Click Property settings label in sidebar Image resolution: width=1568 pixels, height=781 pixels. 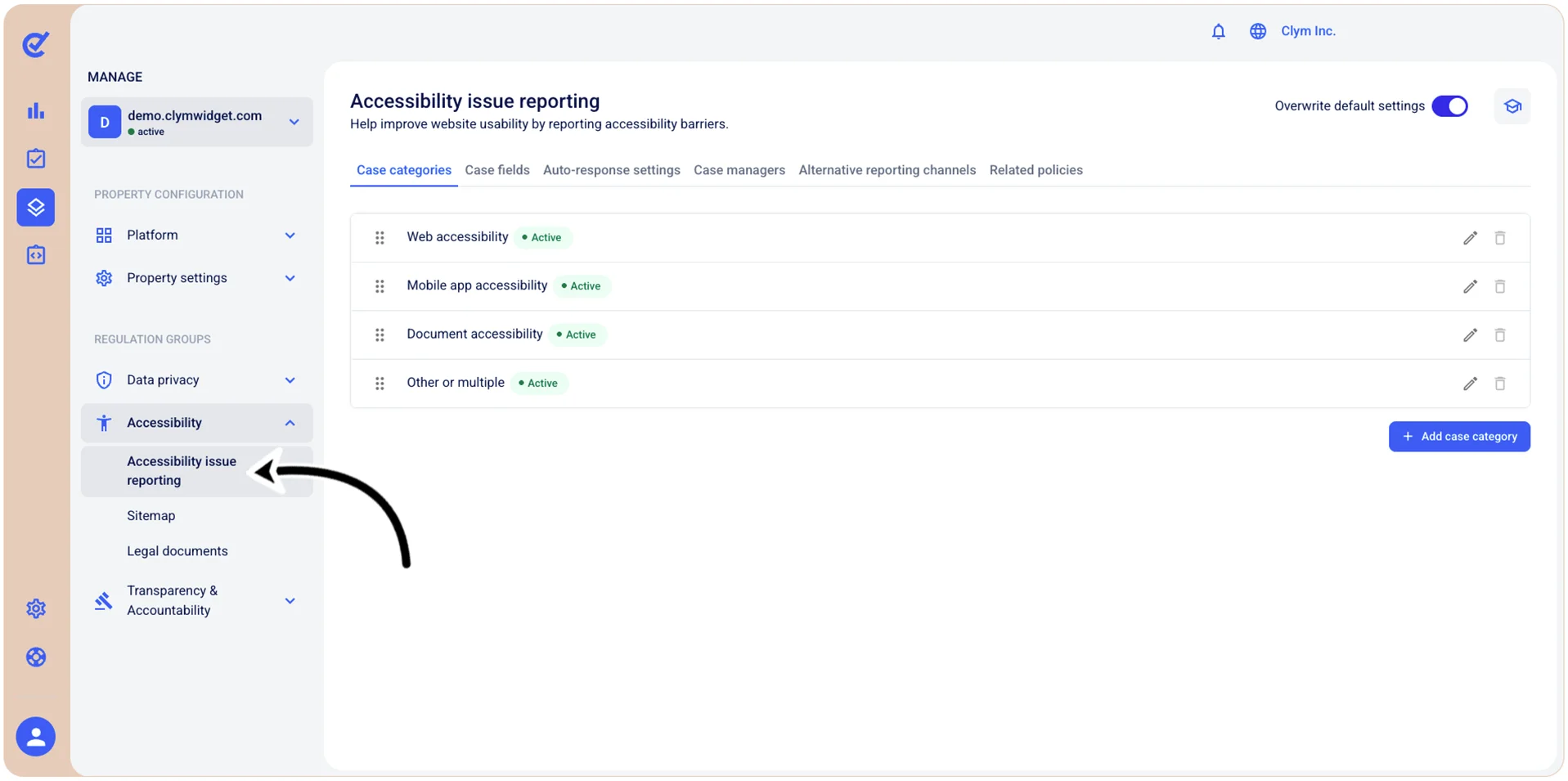[177, 278]
